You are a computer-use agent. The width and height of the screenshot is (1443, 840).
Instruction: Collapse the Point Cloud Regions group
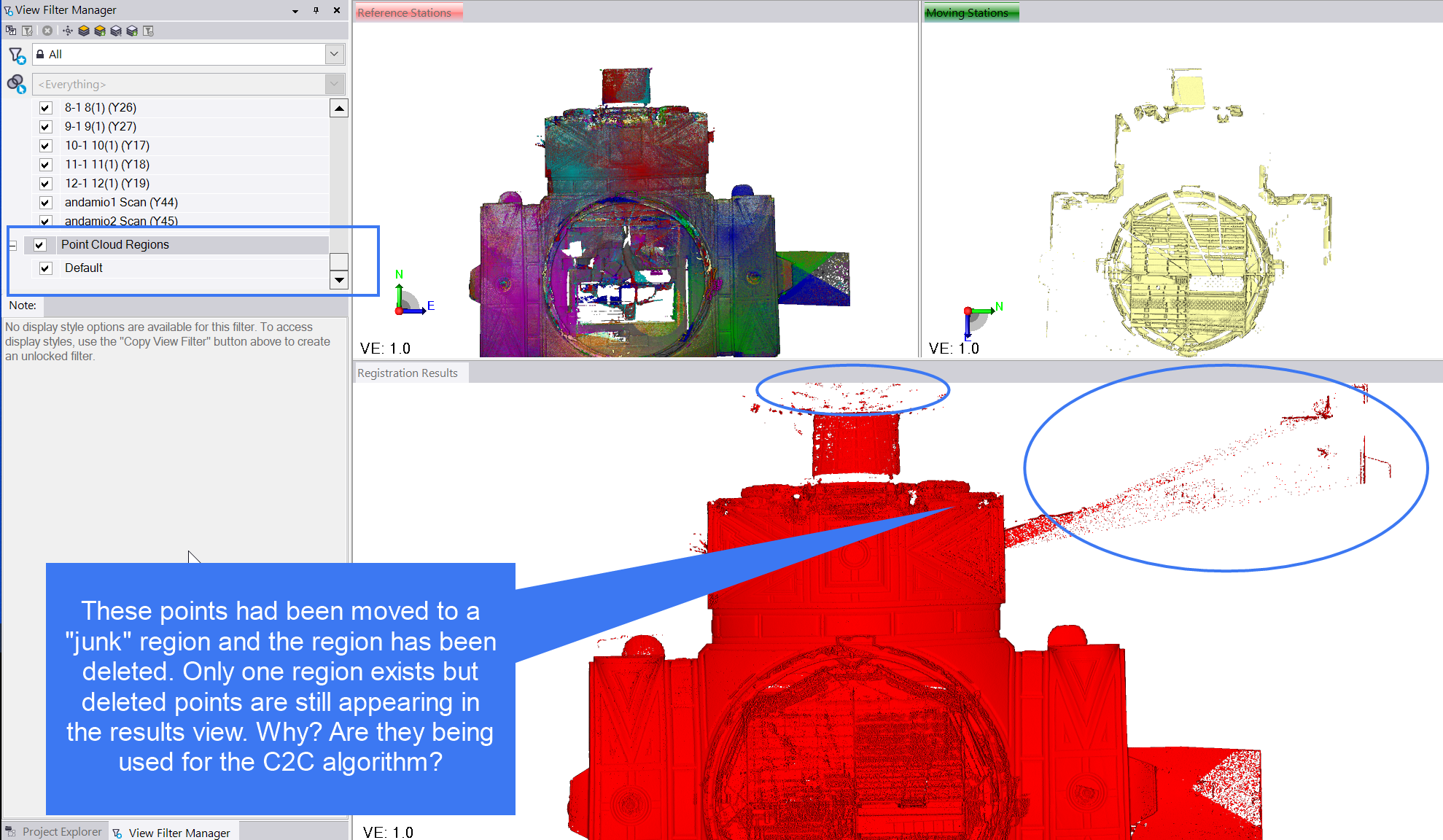12,246
